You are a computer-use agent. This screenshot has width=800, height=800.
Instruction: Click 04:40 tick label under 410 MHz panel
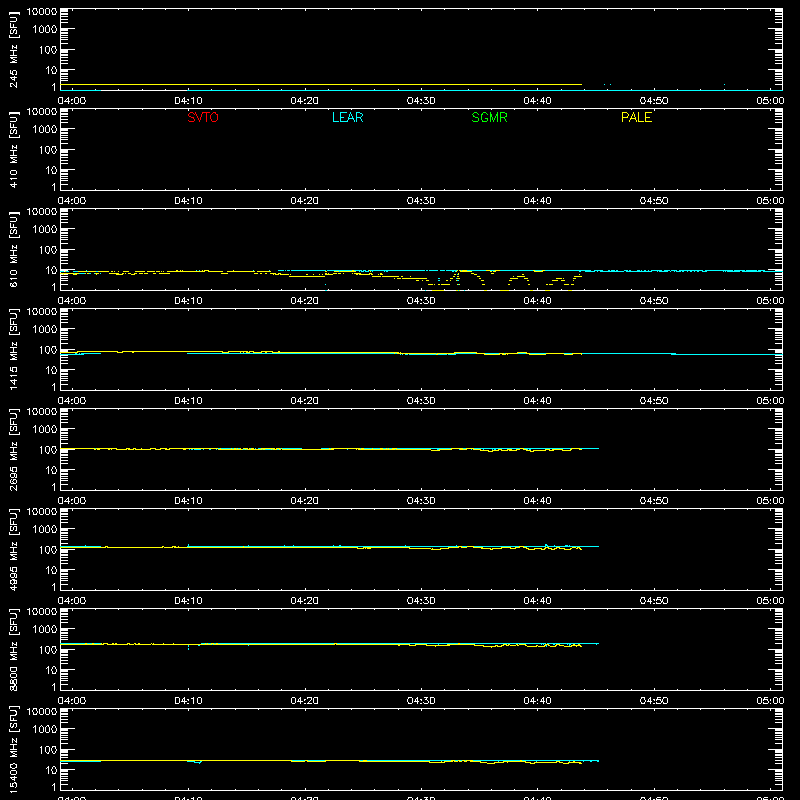537,201
